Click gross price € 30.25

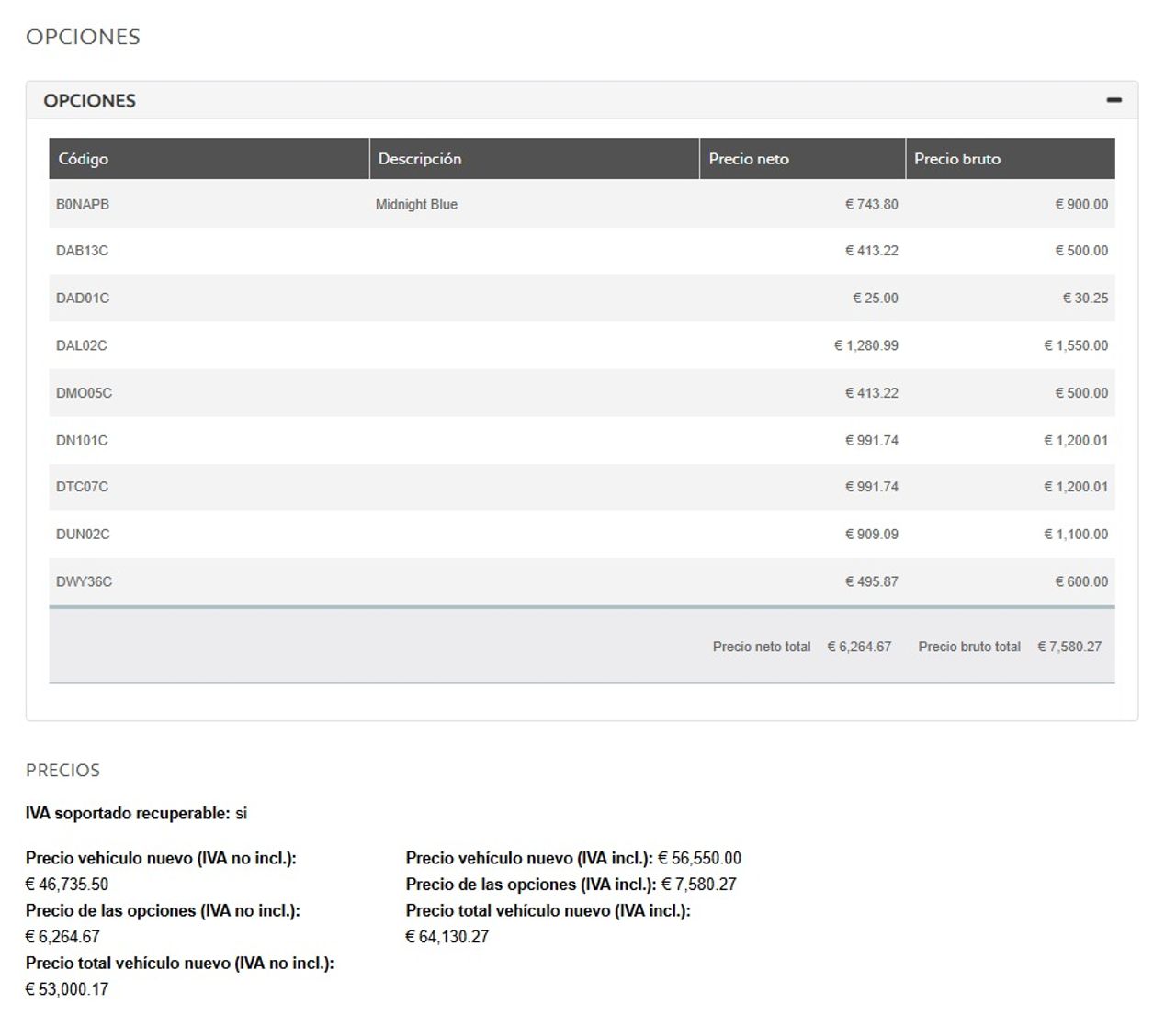1085,299
